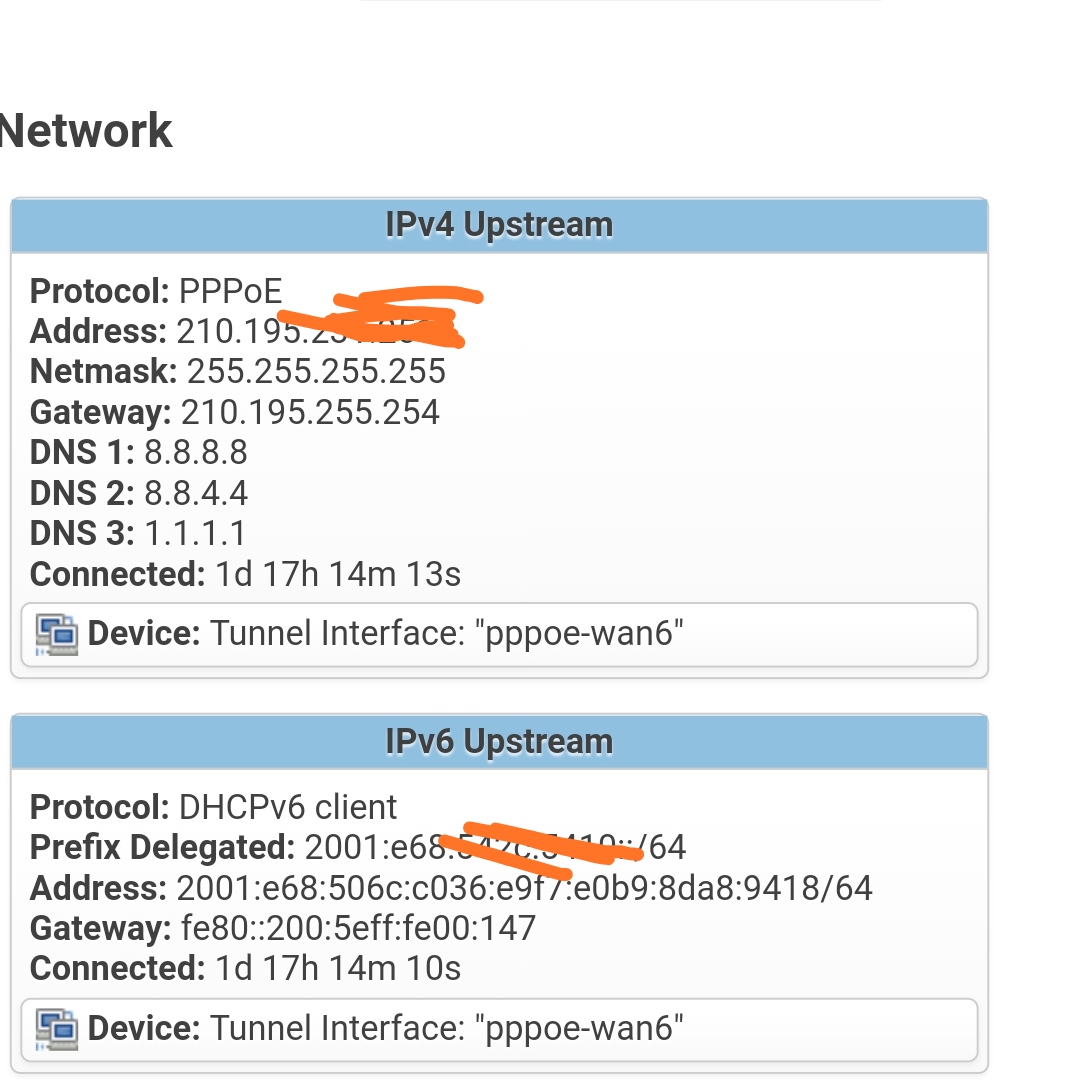1080x1088 pixels.
Task: Click the PPPoE protocol value
Action: 231,291
